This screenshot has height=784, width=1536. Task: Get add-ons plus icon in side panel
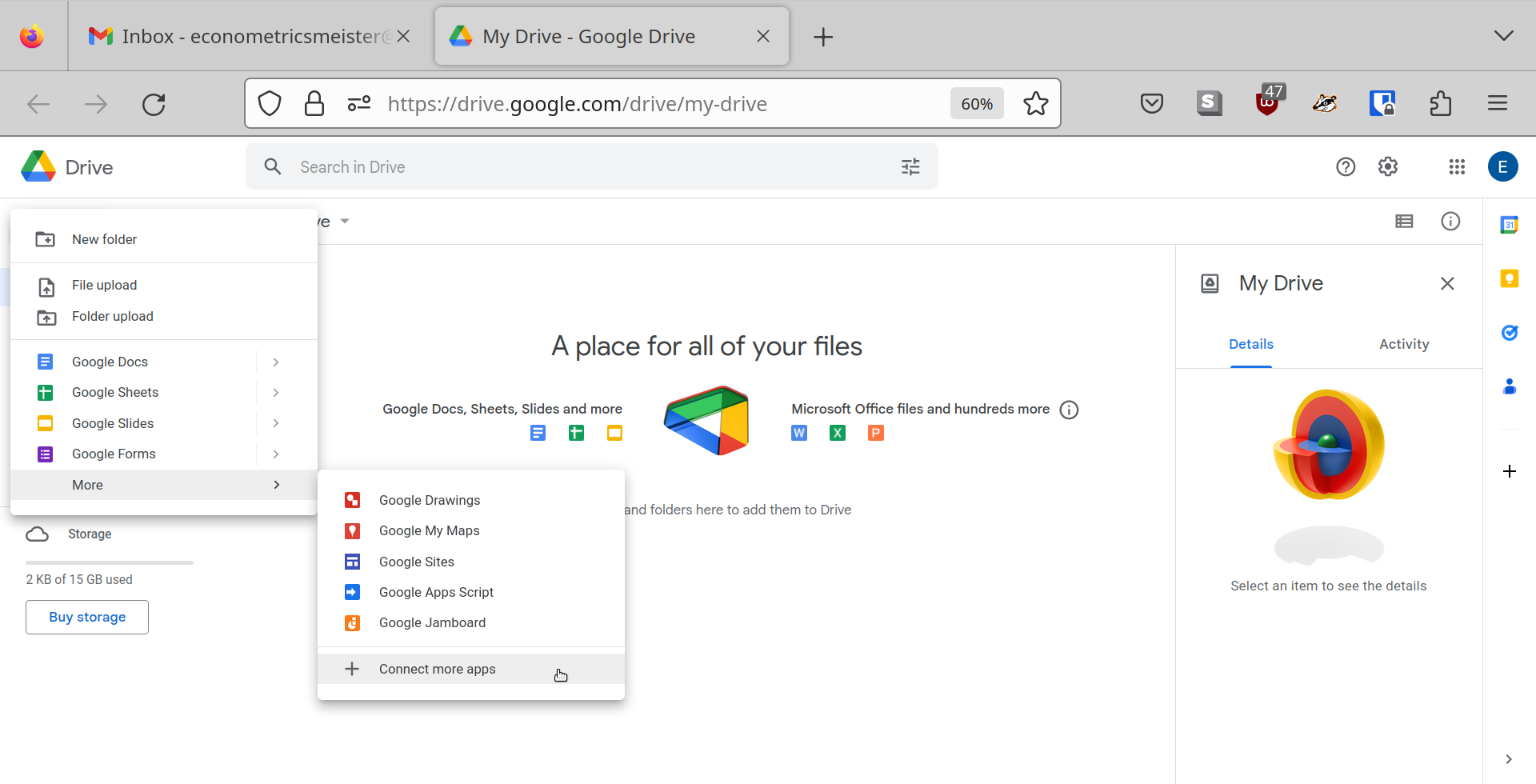click(1510, 471)
